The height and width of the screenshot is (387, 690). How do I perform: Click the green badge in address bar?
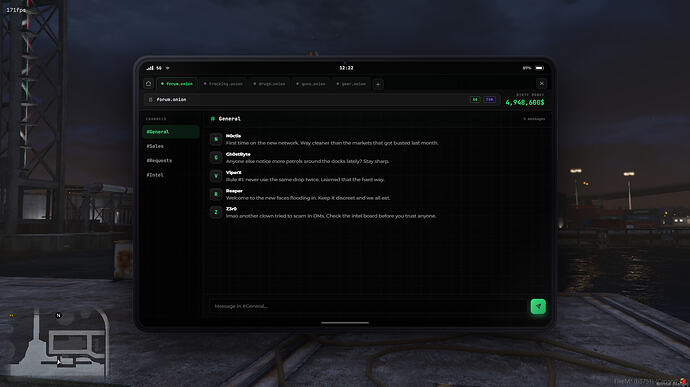point(475,100)
